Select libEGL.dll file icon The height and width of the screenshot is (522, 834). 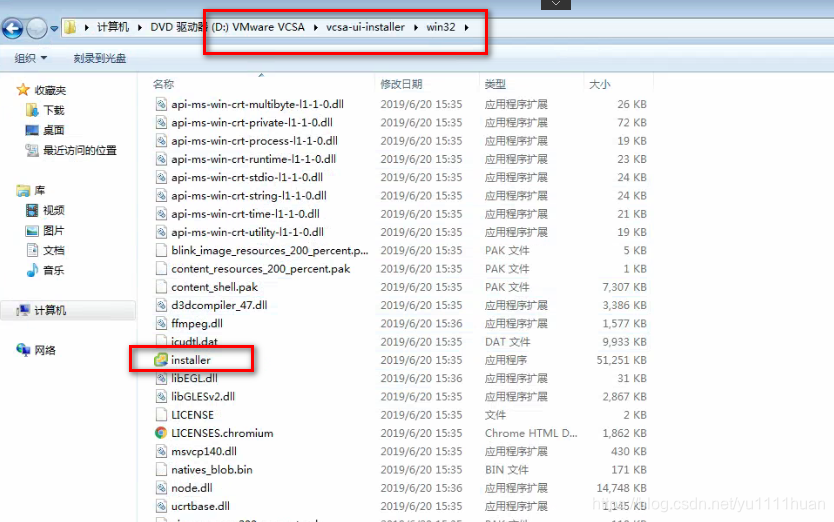point(161,378)
